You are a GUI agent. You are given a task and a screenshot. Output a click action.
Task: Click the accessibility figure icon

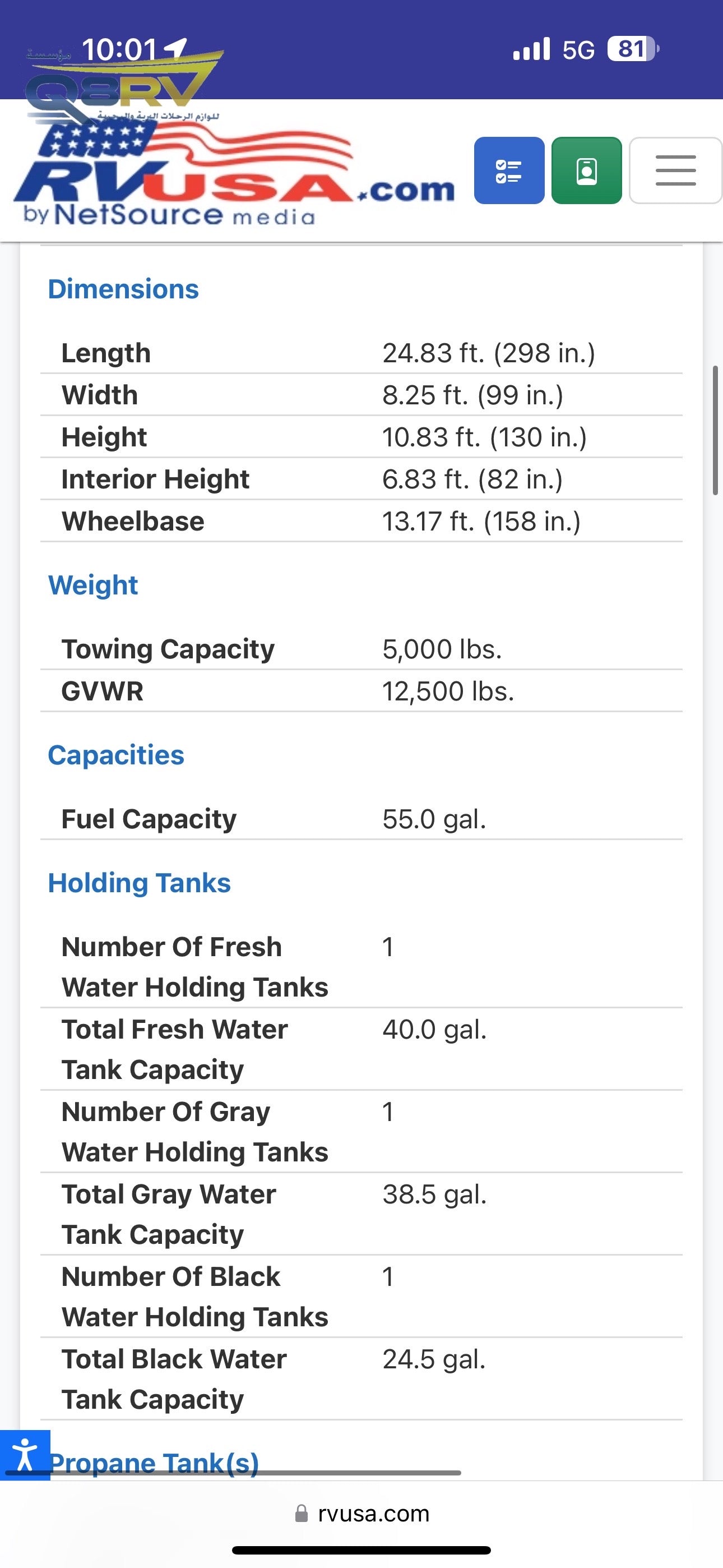[x=24, y=1454]
